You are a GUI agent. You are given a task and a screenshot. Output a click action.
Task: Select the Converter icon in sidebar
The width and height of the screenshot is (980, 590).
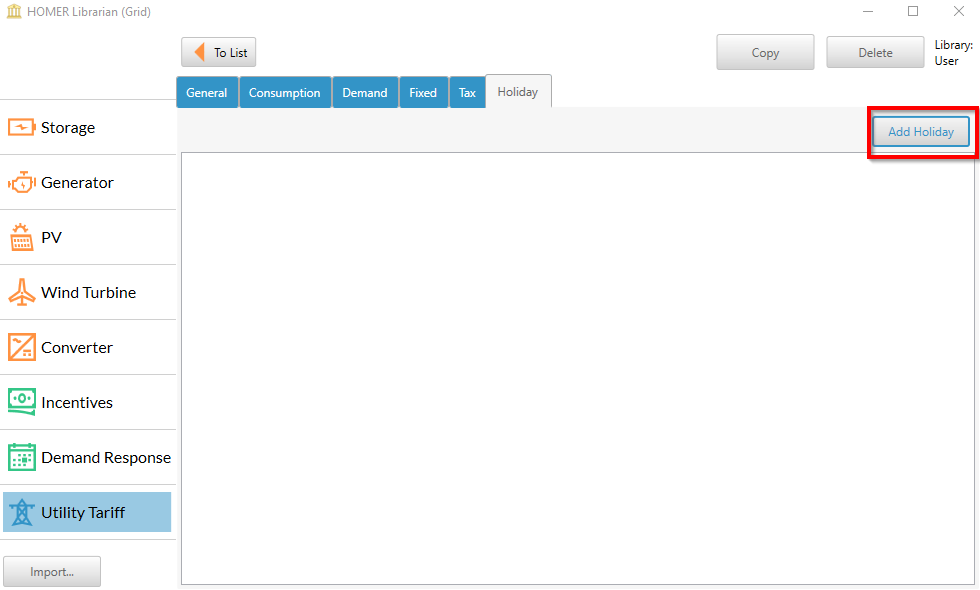click(21, 348)
